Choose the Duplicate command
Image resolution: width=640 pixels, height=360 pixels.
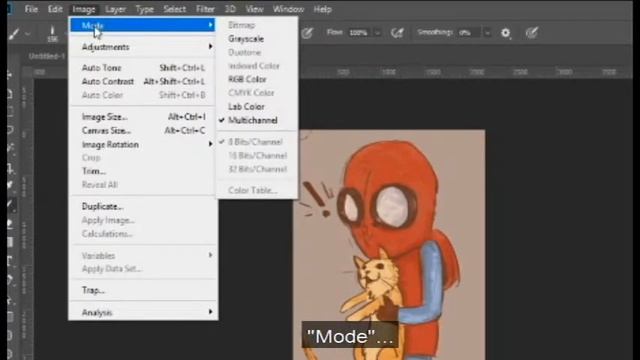[x=142, y=207]
